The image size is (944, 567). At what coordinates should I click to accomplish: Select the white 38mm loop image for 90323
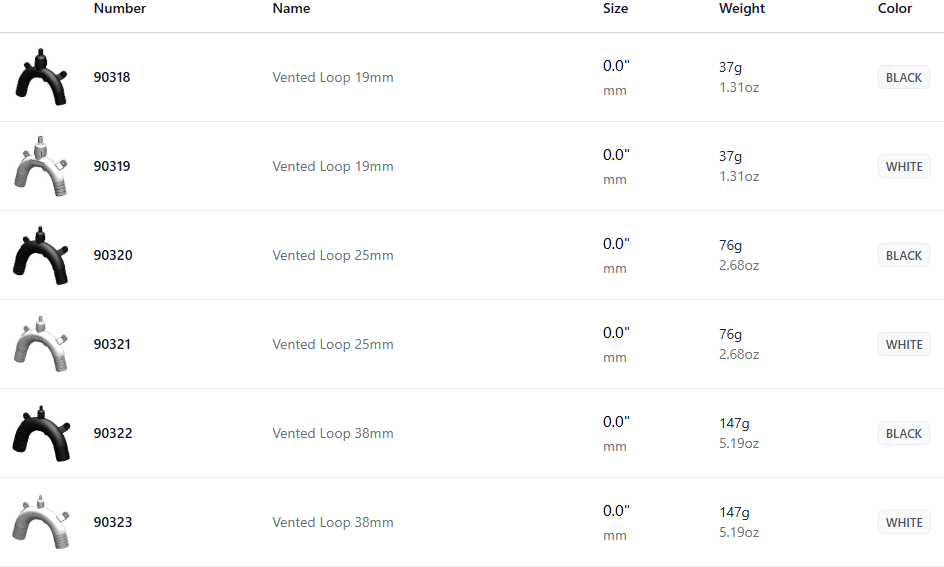pos(41,522)
